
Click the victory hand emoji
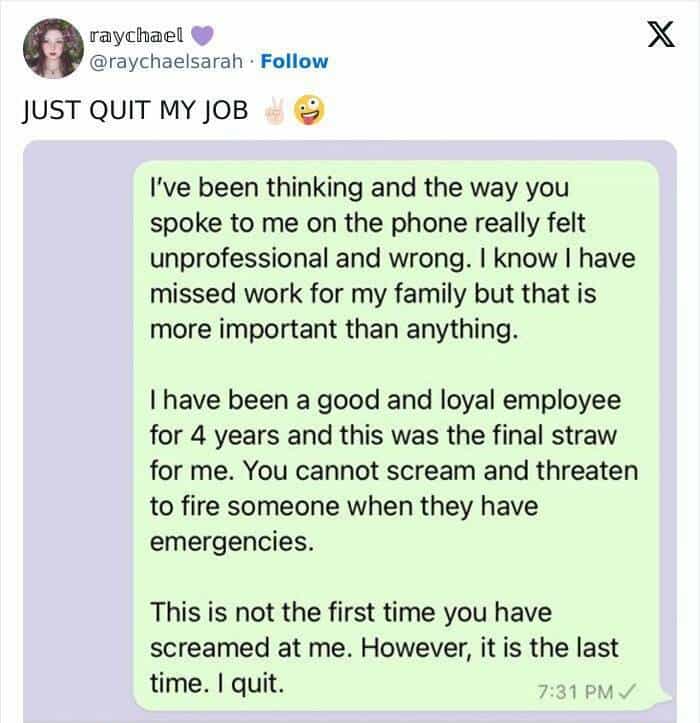pyautogui.click(x=273, y=110)
